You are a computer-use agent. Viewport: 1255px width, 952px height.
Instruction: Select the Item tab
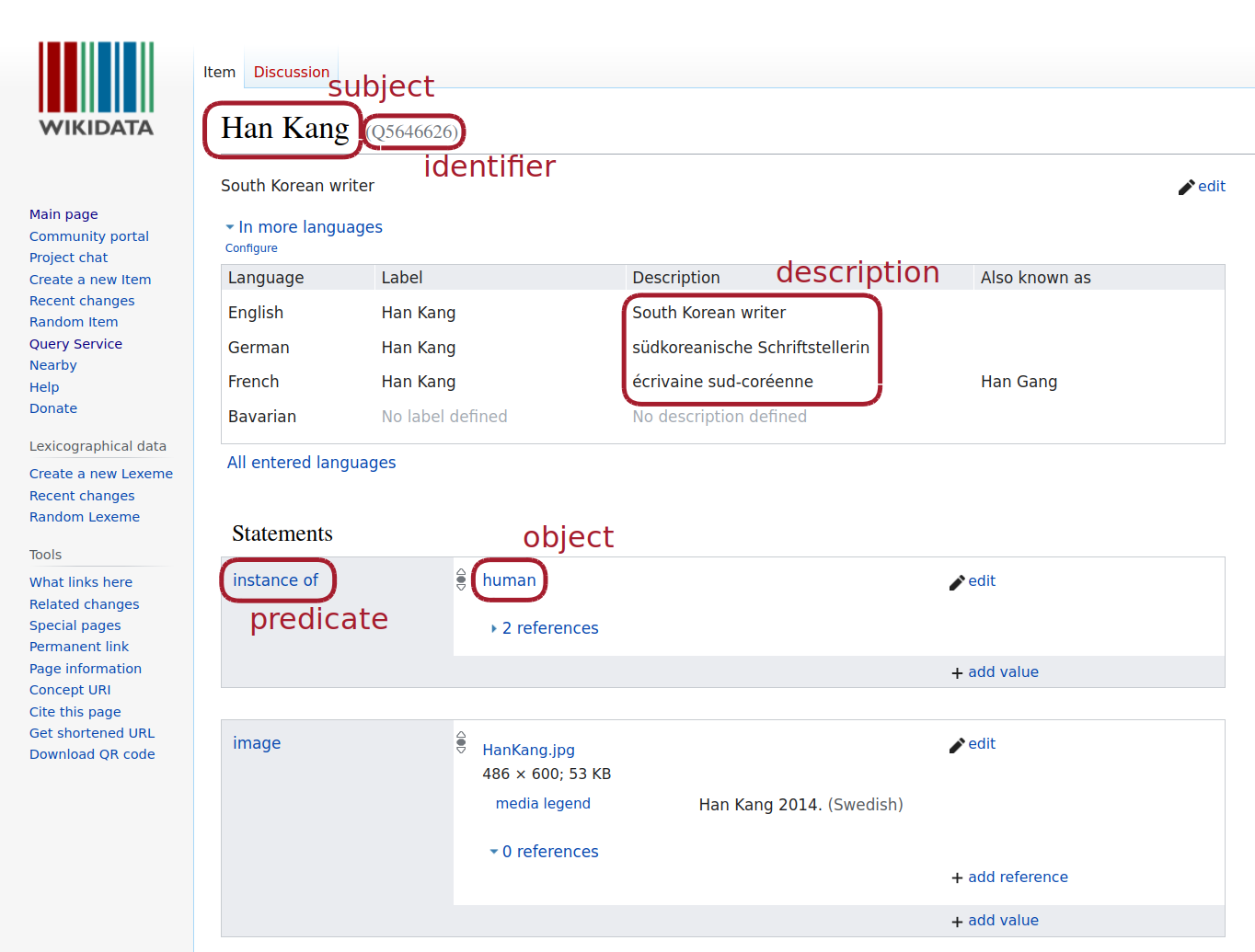(x=219, y=72)
